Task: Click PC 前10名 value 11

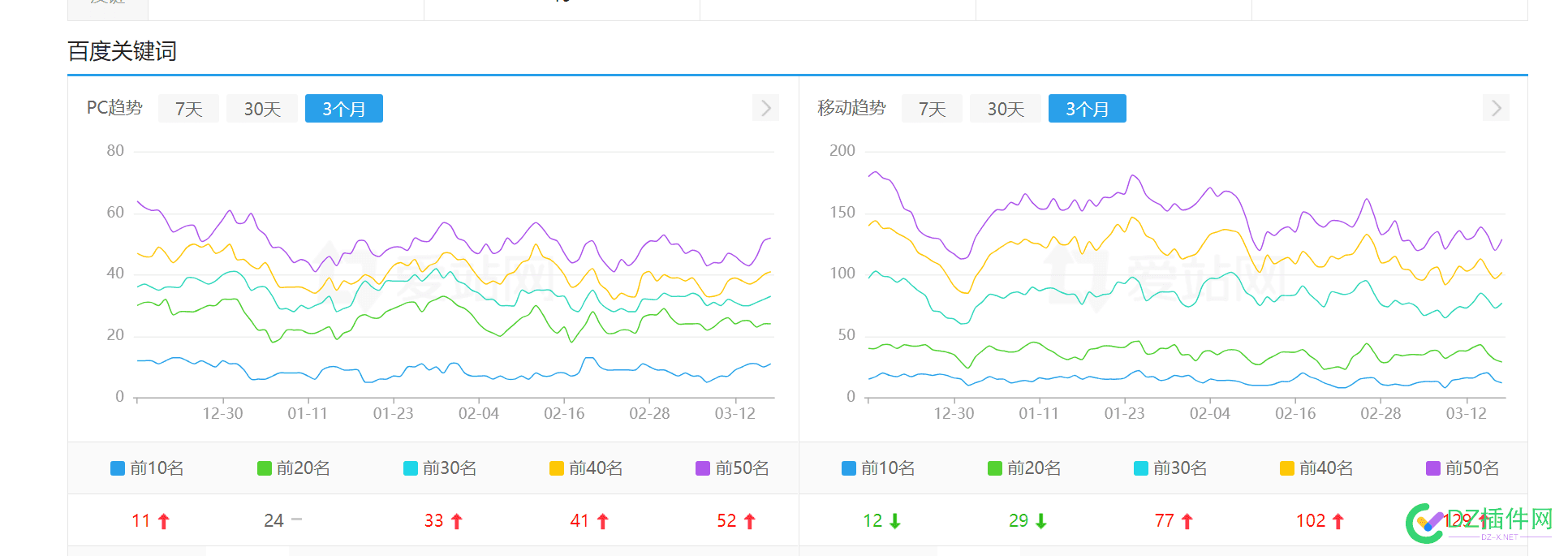Action: point(141,521)
